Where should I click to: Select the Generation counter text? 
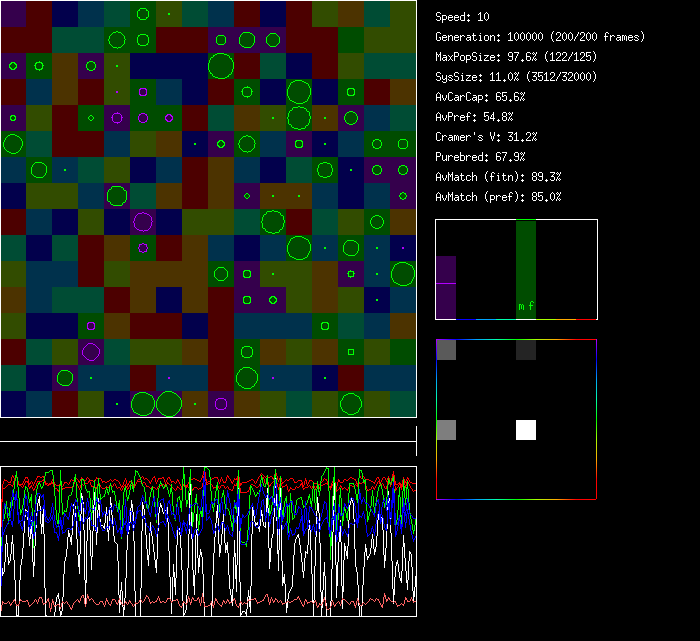click(x=540, y=37)
